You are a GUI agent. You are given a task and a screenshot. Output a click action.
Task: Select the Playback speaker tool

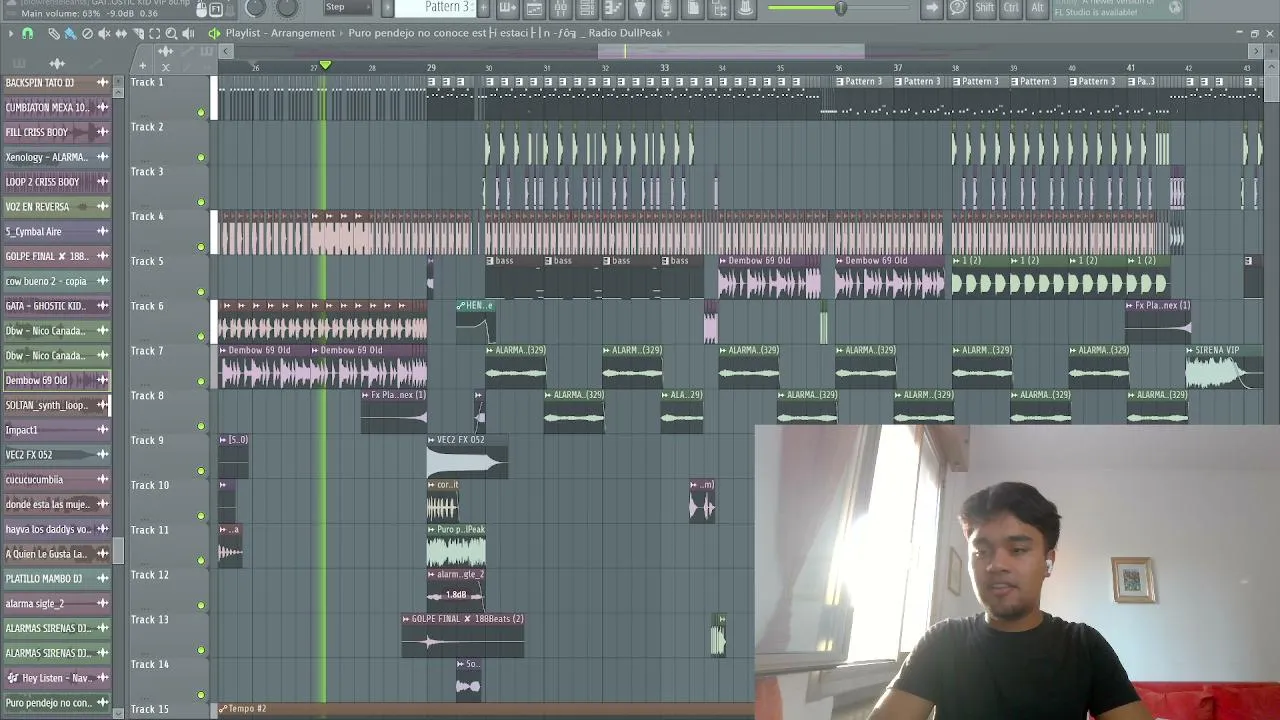pos(188,33)
